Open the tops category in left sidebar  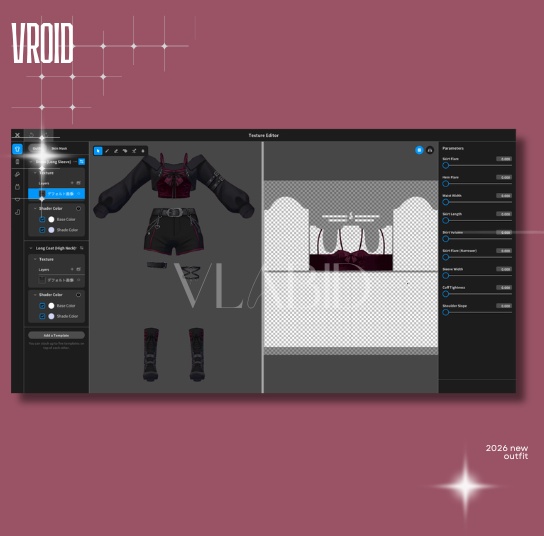click(x=17, y=149)
